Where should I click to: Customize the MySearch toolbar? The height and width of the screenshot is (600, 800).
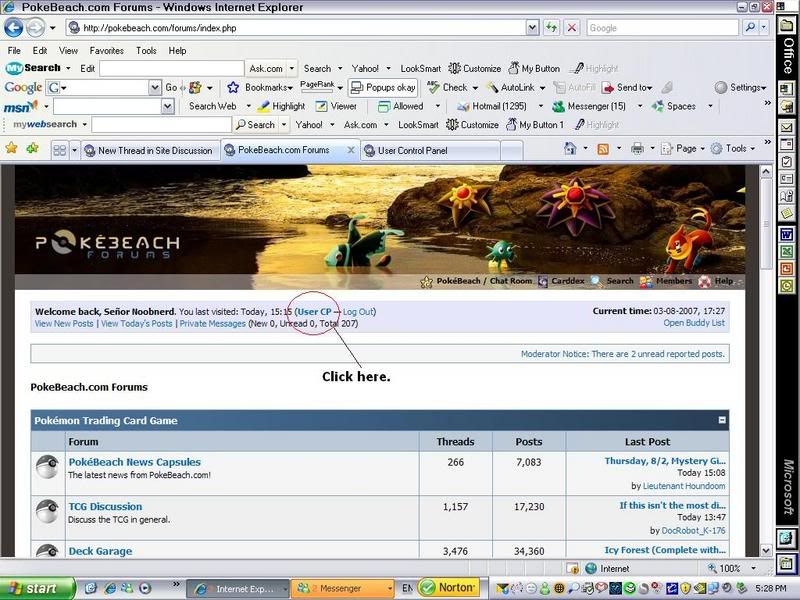(x=474, y=68)
